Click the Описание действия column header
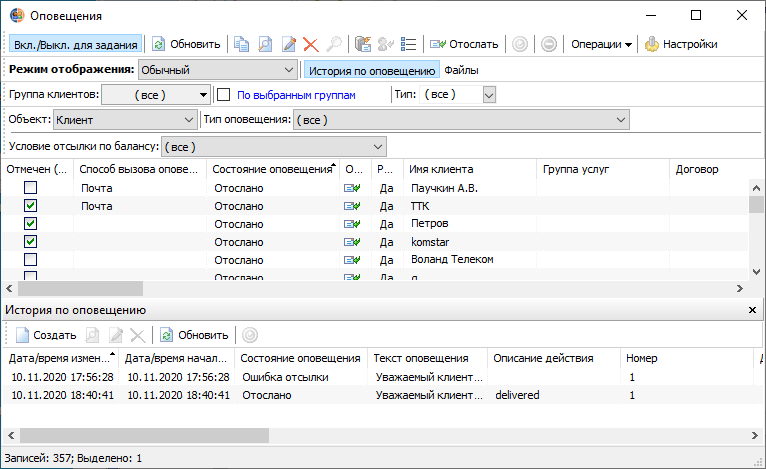Viewport: 766px width, 469px height. (554, 358)
